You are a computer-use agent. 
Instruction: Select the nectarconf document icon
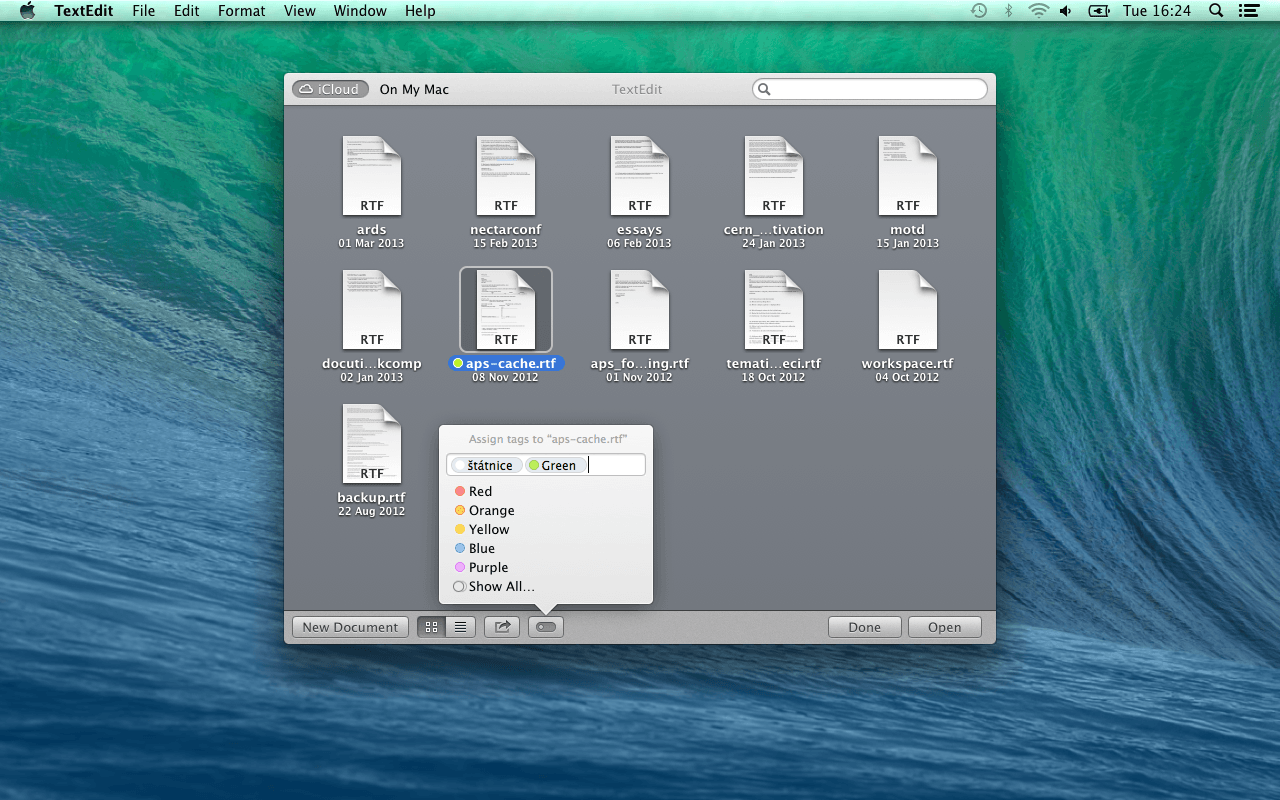(x=506, y=176)
